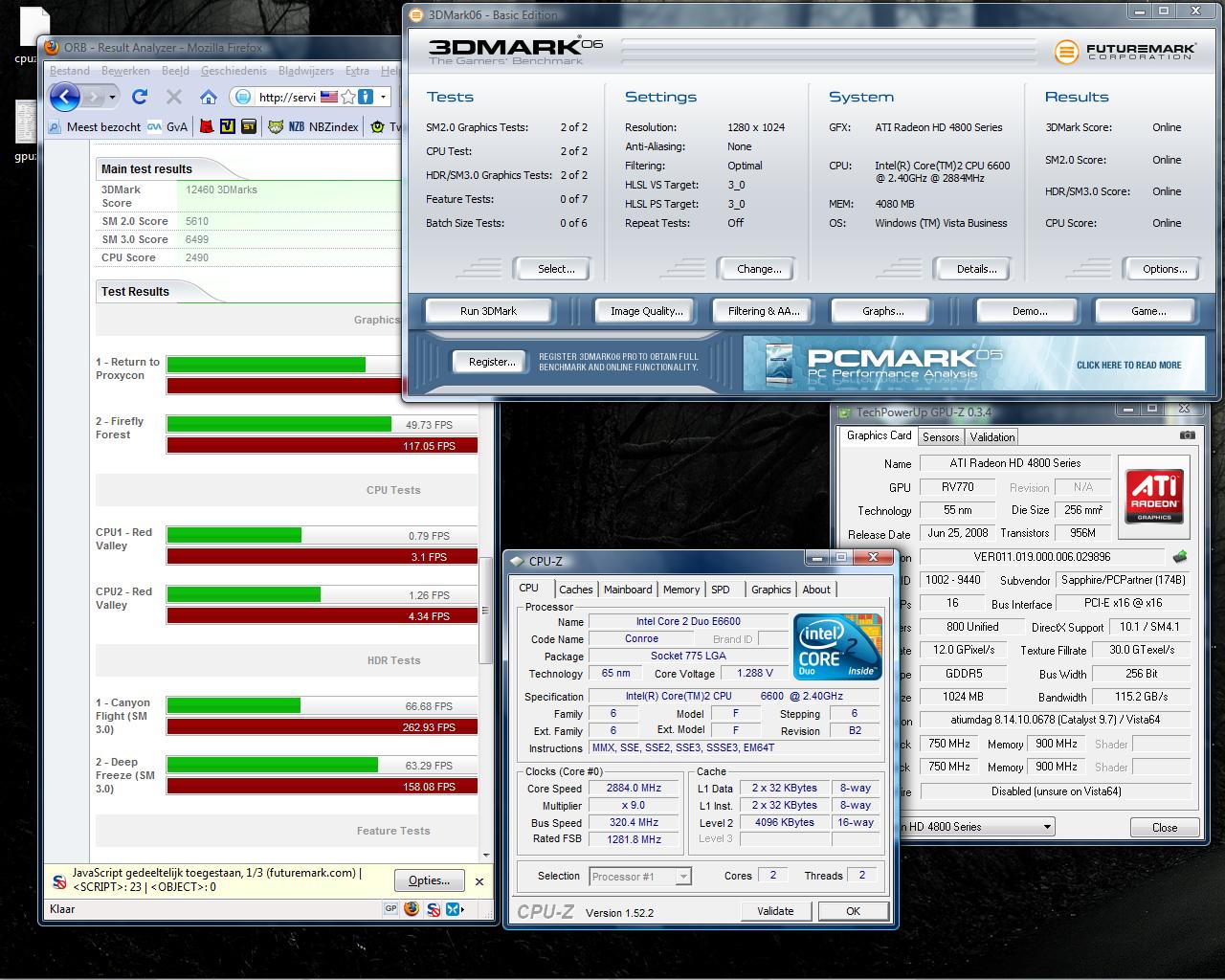Open the Bewerken menu in Firefox
The width and height of the screenshot is (1225, 980).
(125, 71)
